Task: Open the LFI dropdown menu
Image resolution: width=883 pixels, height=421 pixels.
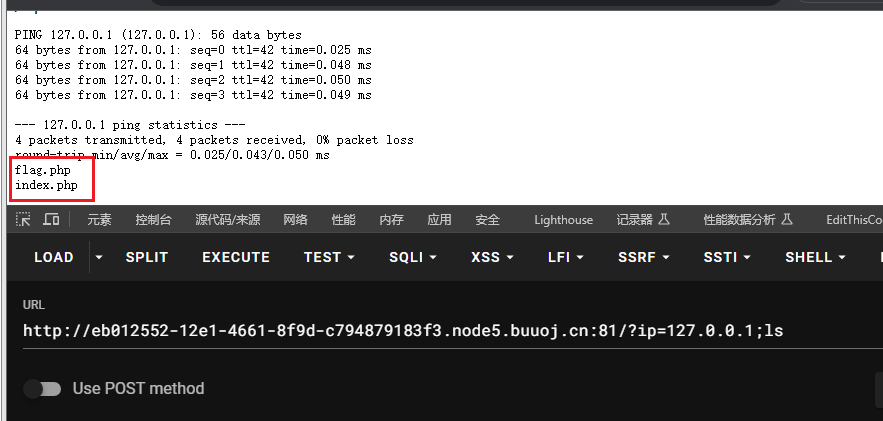Action: 565,257
